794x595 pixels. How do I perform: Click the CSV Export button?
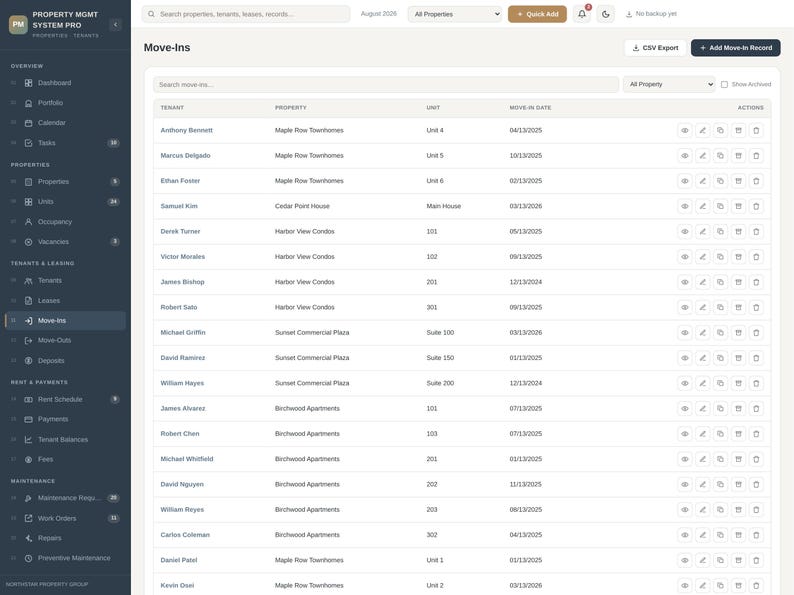click(655, 48)
